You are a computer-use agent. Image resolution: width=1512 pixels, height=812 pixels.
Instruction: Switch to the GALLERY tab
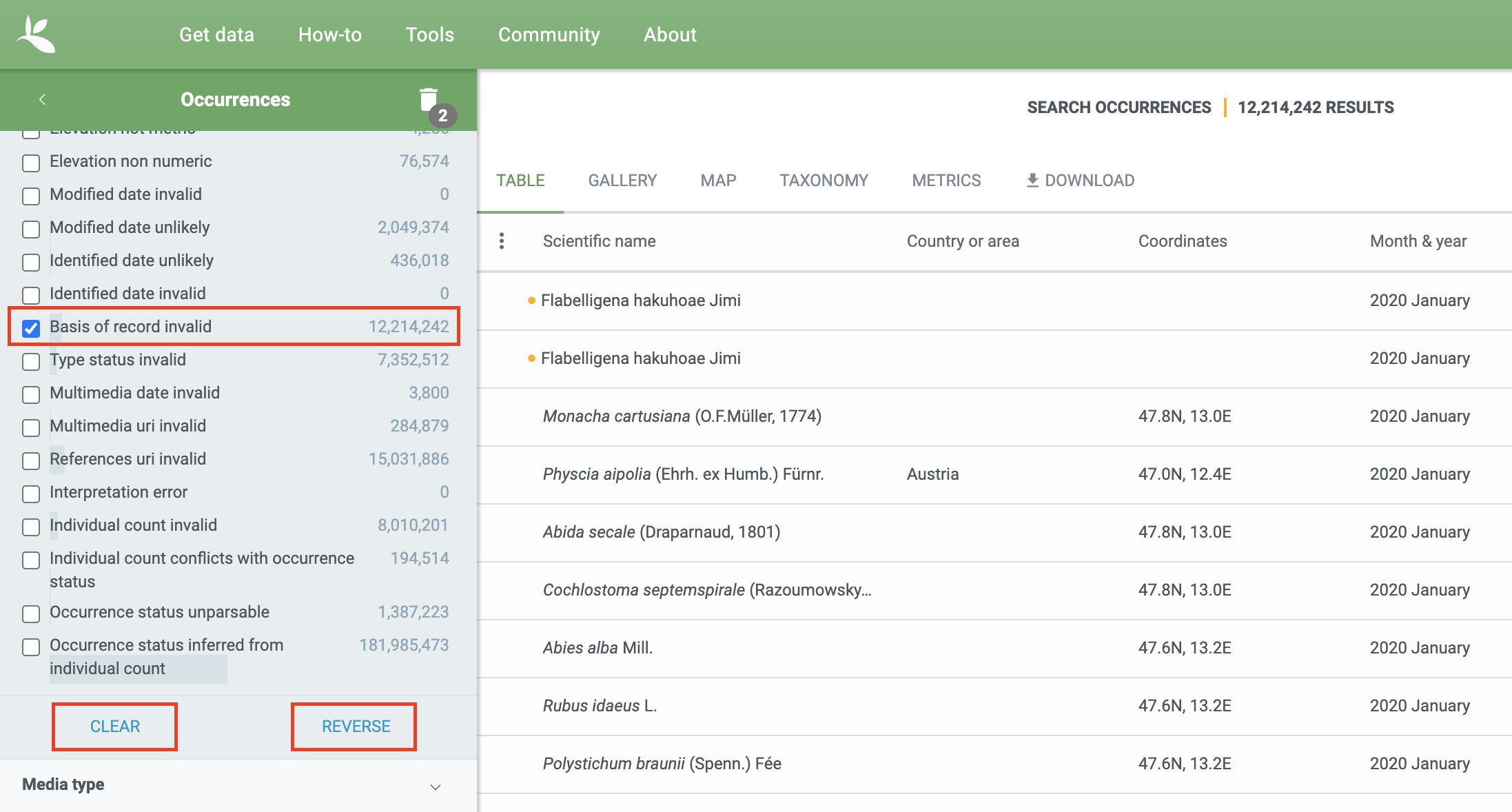pos(622,181)
